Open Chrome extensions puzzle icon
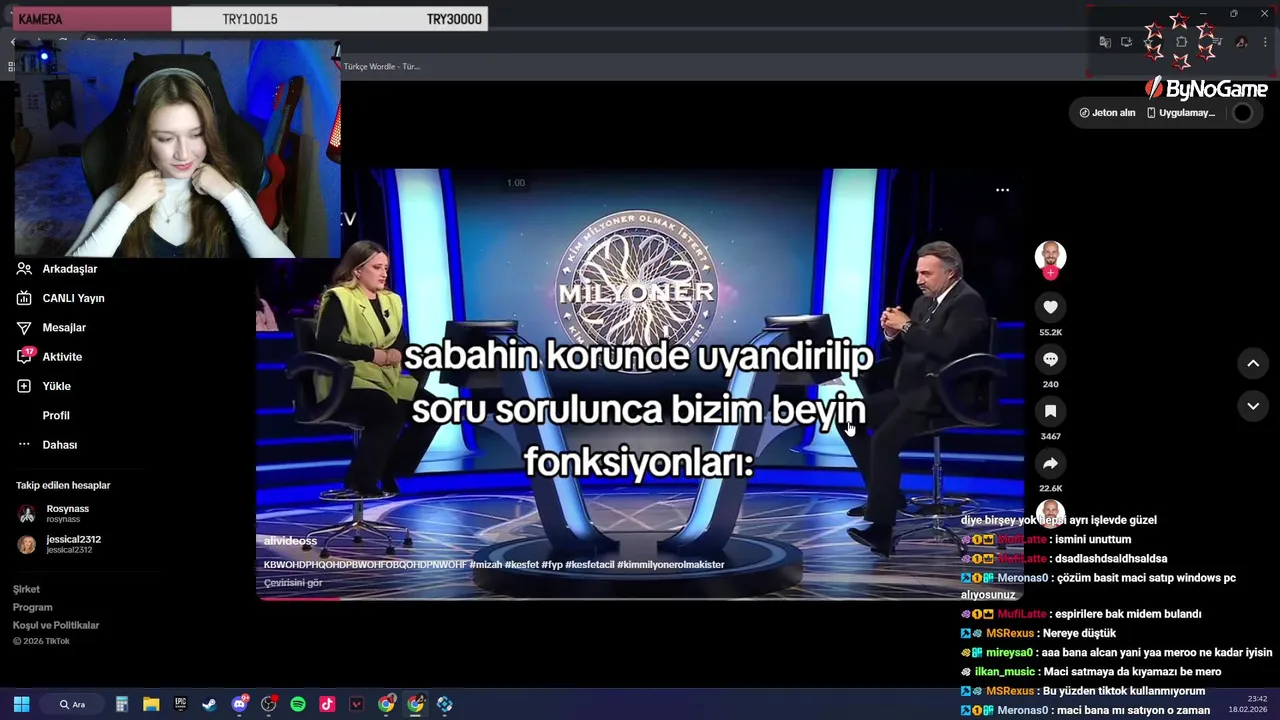1280x720 pixels. tap(1181, 42)
